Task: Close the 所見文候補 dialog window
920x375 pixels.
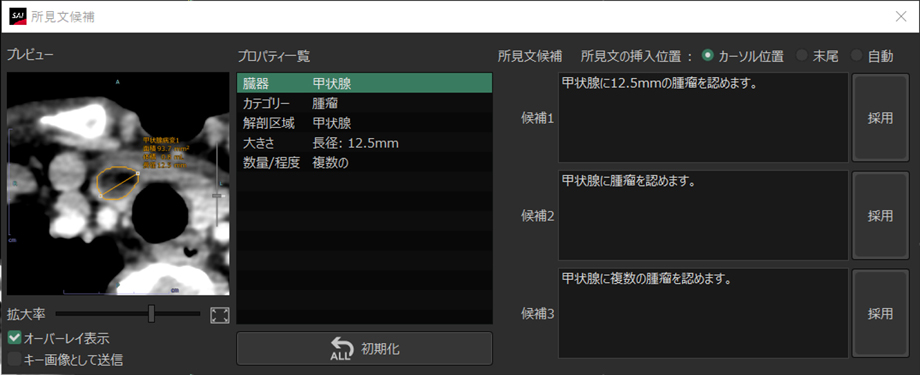Action: pyautogui.click(x=901, y=16)
